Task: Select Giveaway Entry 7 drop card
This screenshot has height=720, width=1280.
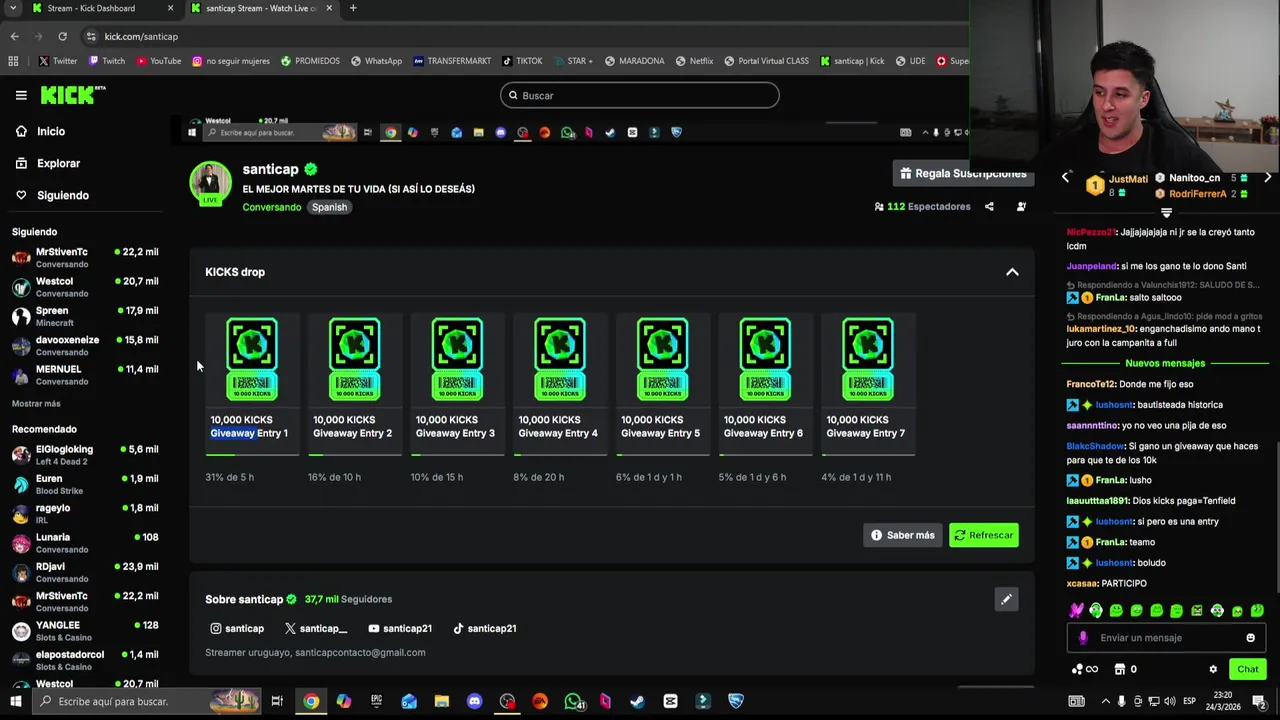Action: (868, 385)
